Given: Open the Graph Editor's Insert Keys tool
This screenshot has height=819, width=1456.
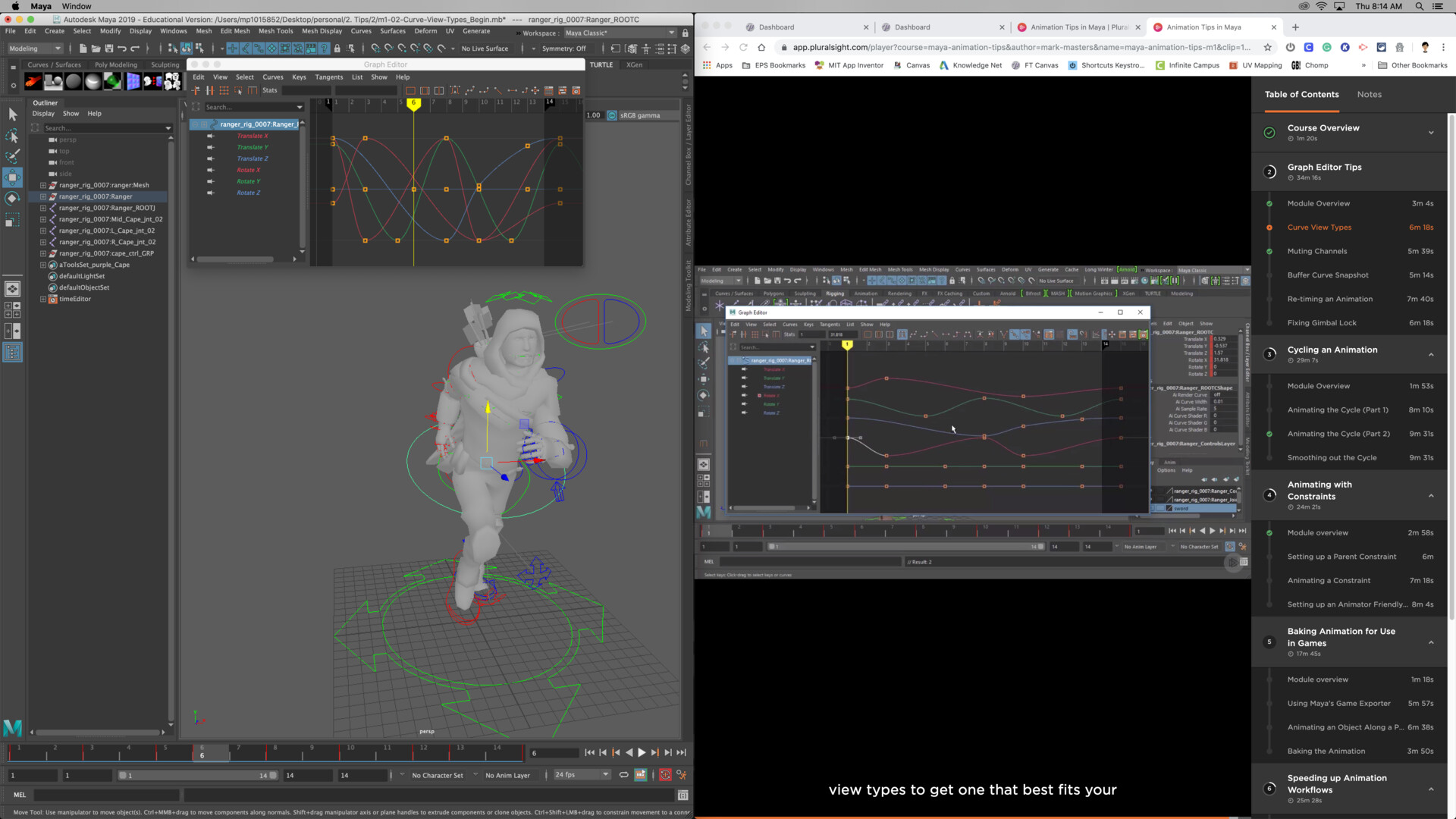Looking at the screenshot, I should [209, 90].
